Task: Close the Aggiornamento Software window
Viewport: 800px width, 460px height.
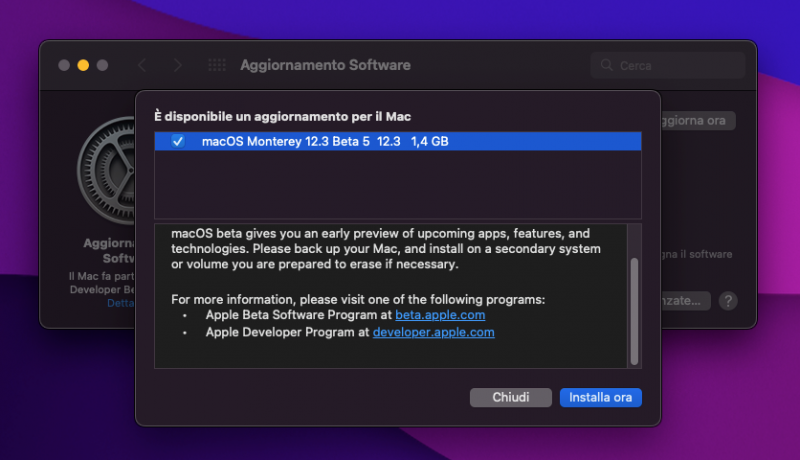Action: [x=64, y=65]
